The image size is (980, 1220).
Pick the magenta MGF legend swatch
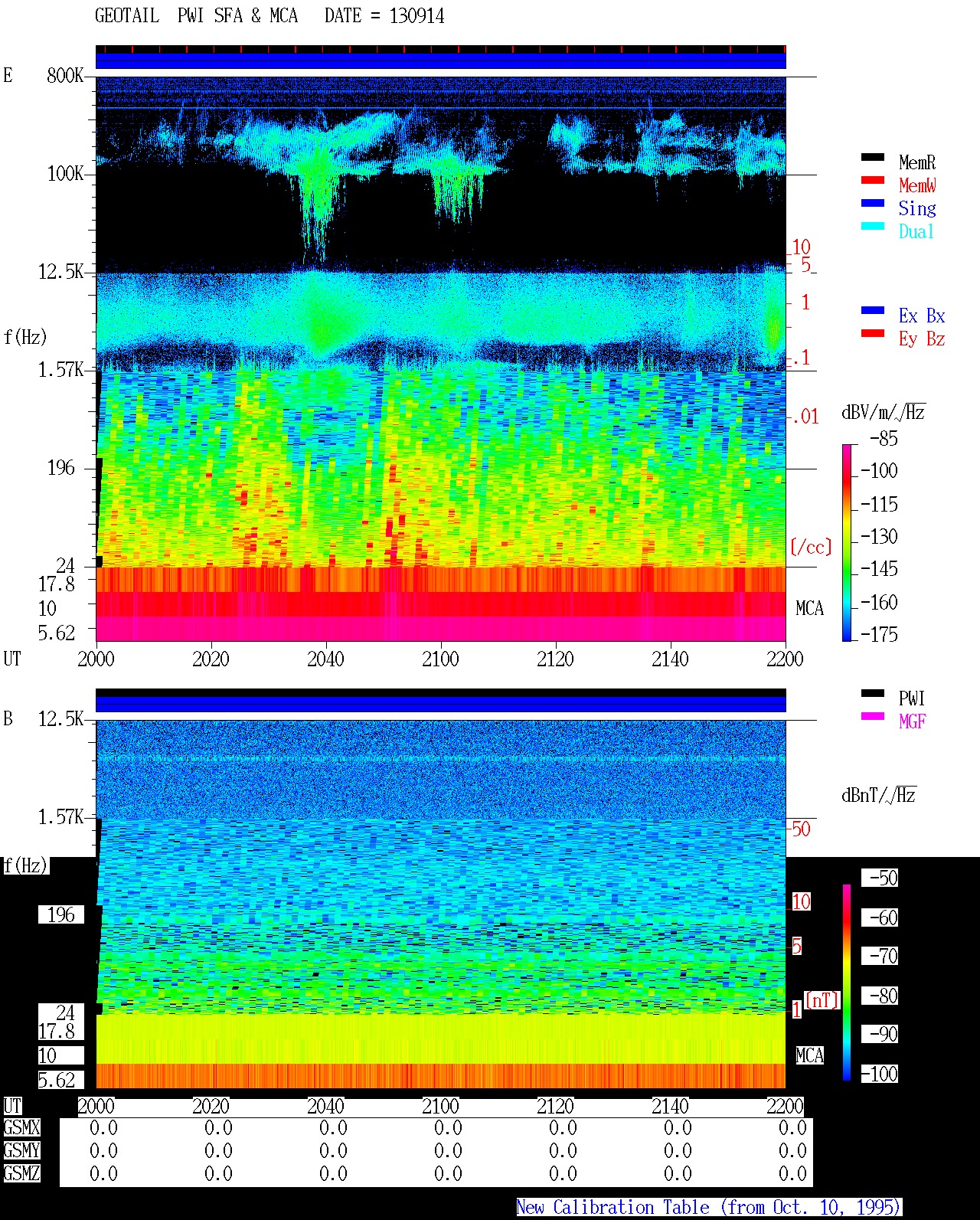click(873, 716)
